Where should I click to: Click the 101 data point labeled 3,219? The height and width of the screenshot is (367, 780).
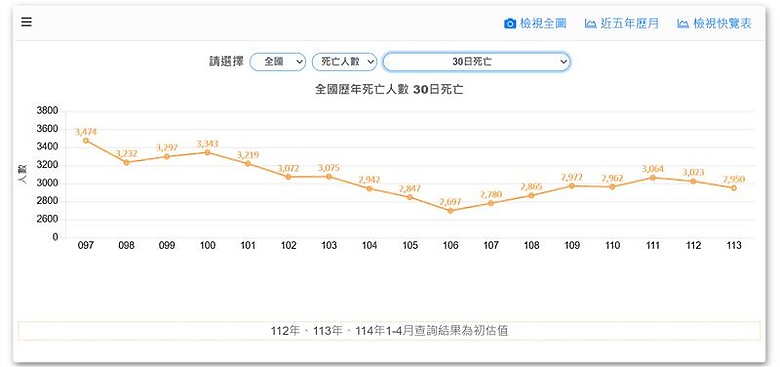[248, 164]
